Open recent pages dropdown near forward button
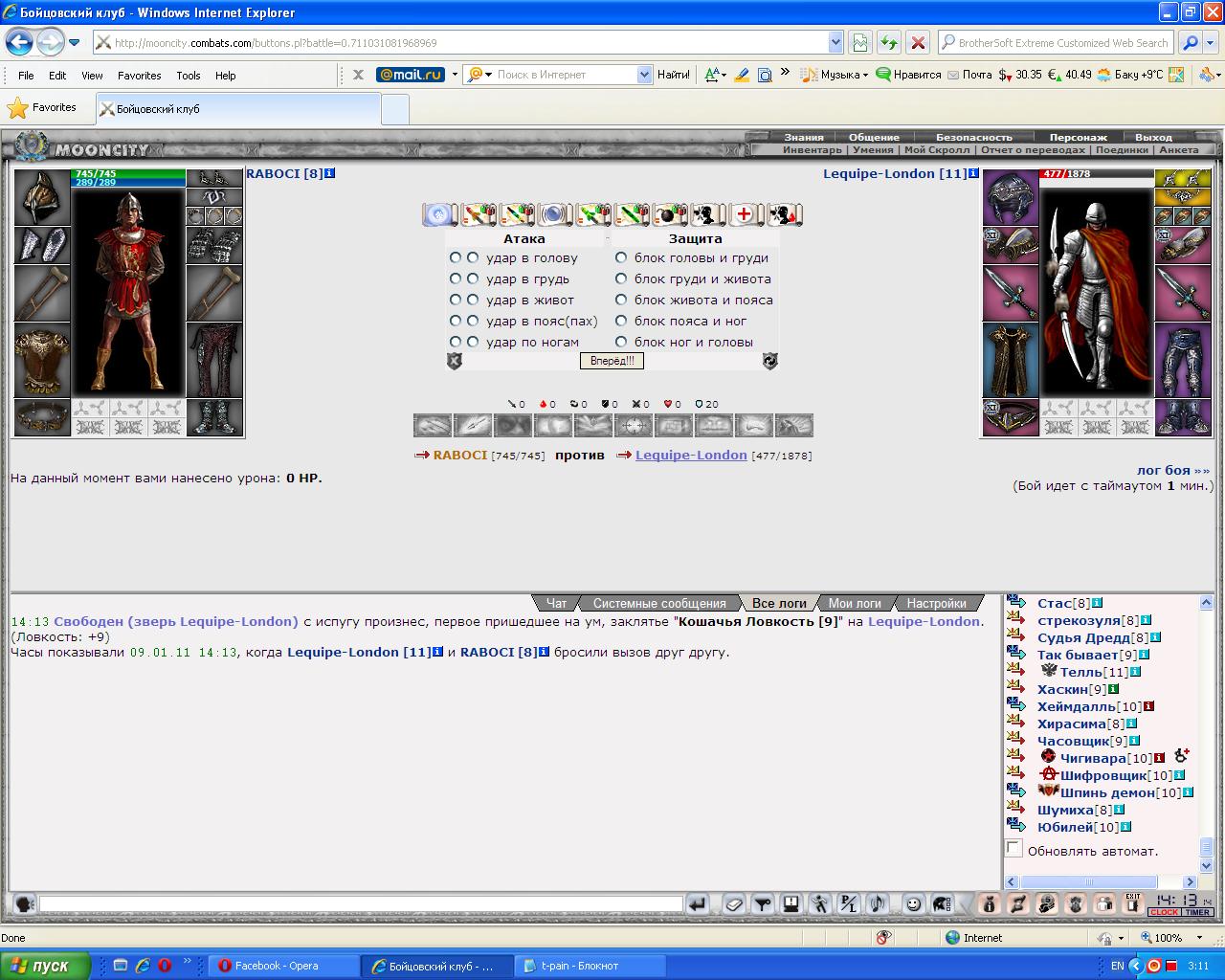 click(x=74, y=42)
